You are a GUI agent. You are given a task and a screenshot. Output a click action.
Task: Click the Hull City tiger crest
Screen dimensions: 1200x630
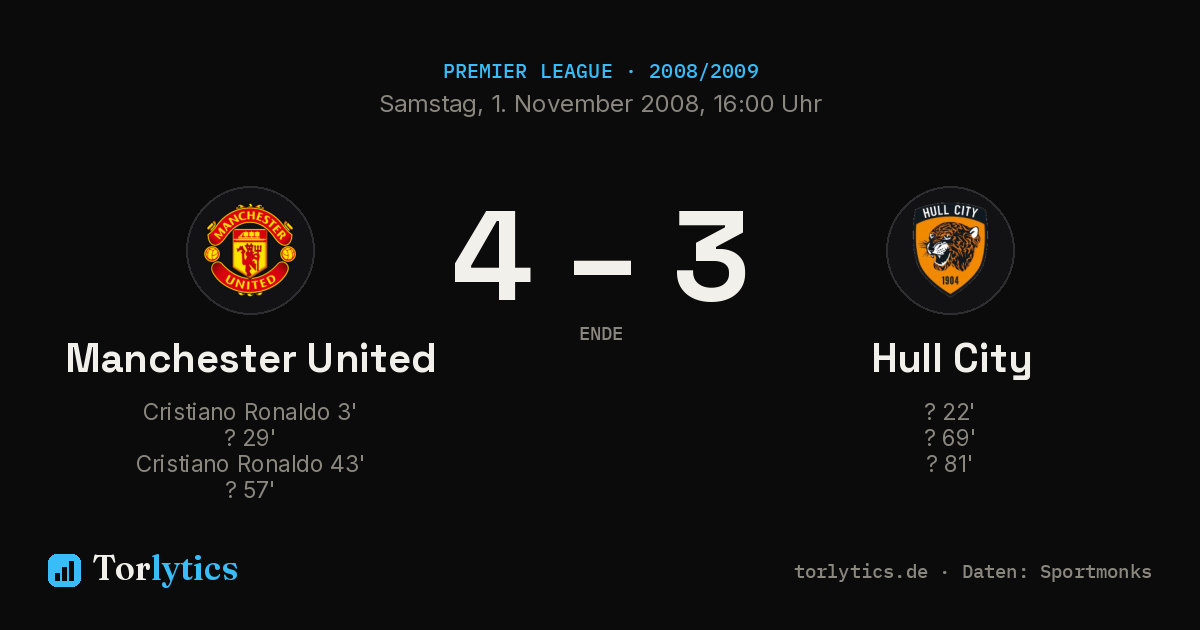950,250
